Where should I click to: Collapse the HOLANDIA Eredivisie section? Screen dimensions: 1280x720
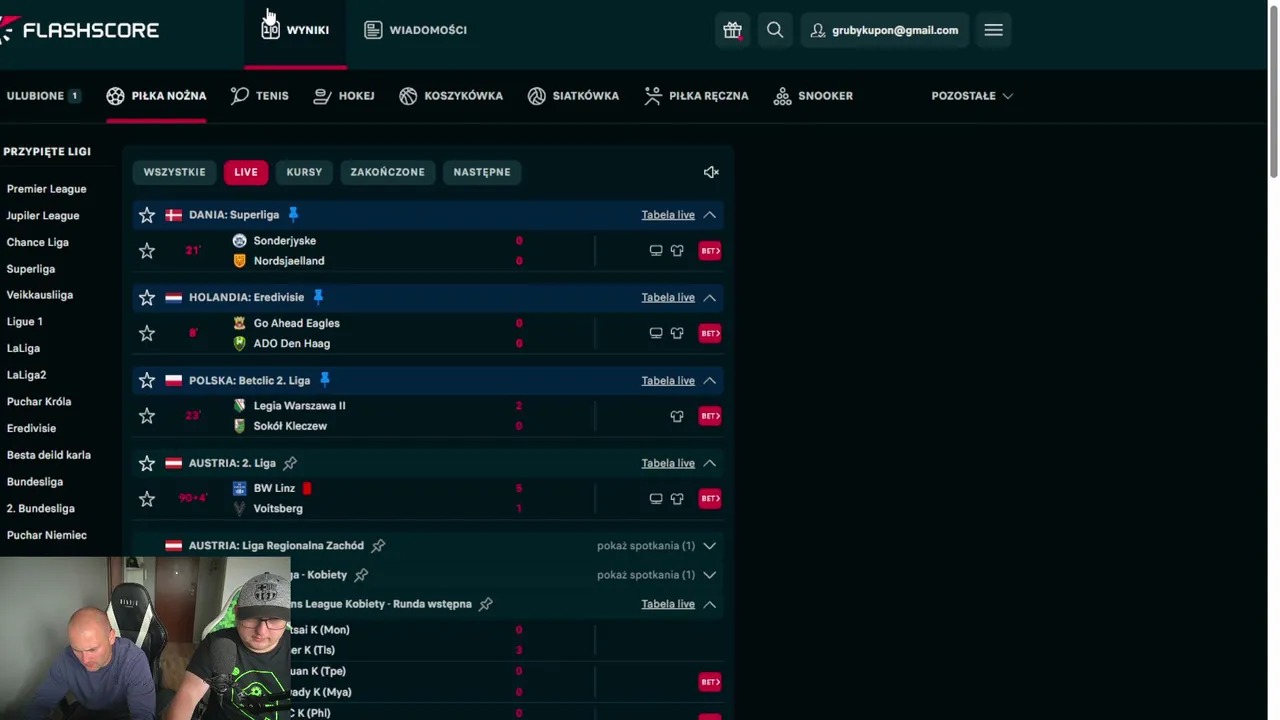click(709, 297)
